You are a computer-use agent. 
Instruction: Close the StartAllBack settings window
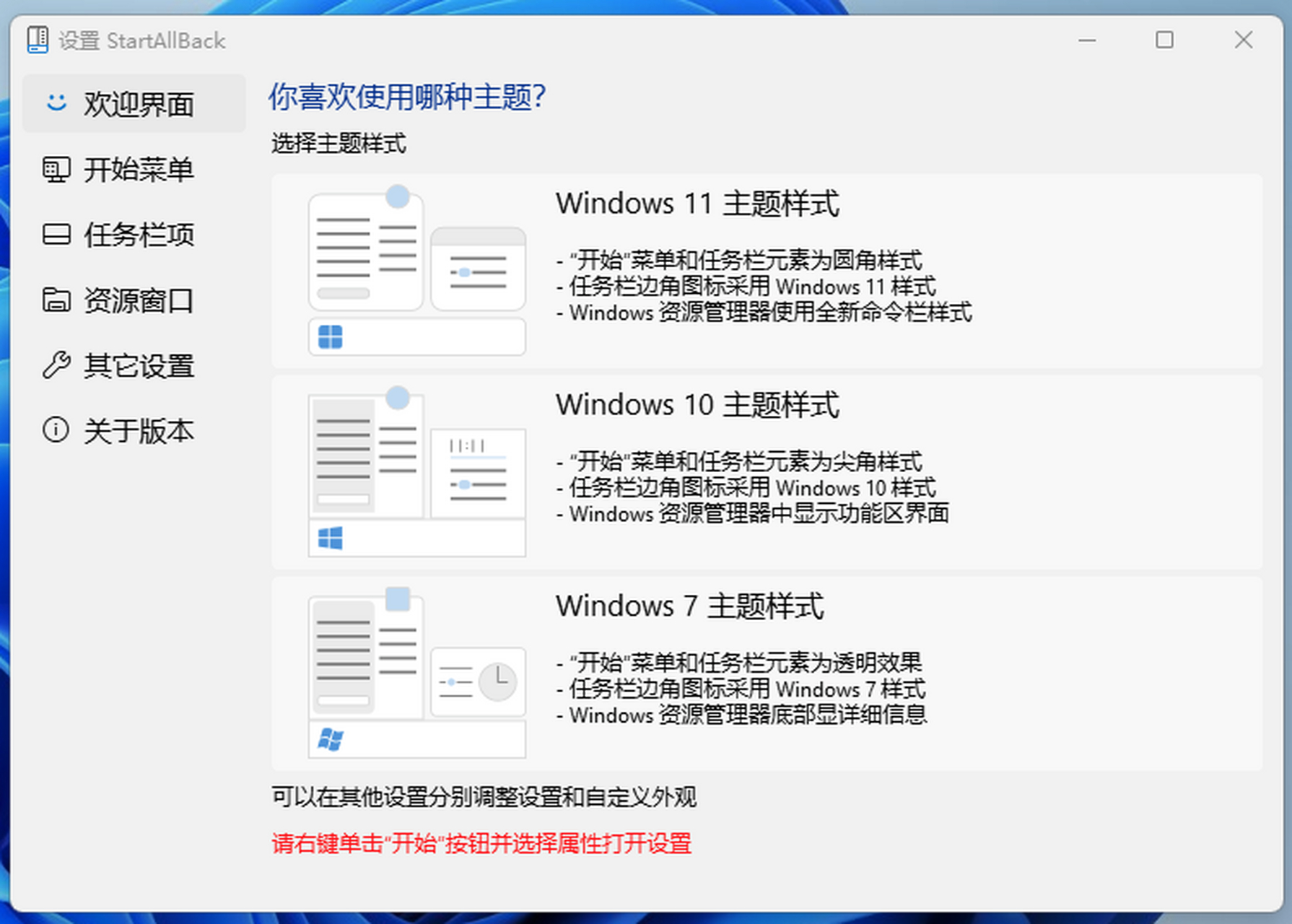1244,40
